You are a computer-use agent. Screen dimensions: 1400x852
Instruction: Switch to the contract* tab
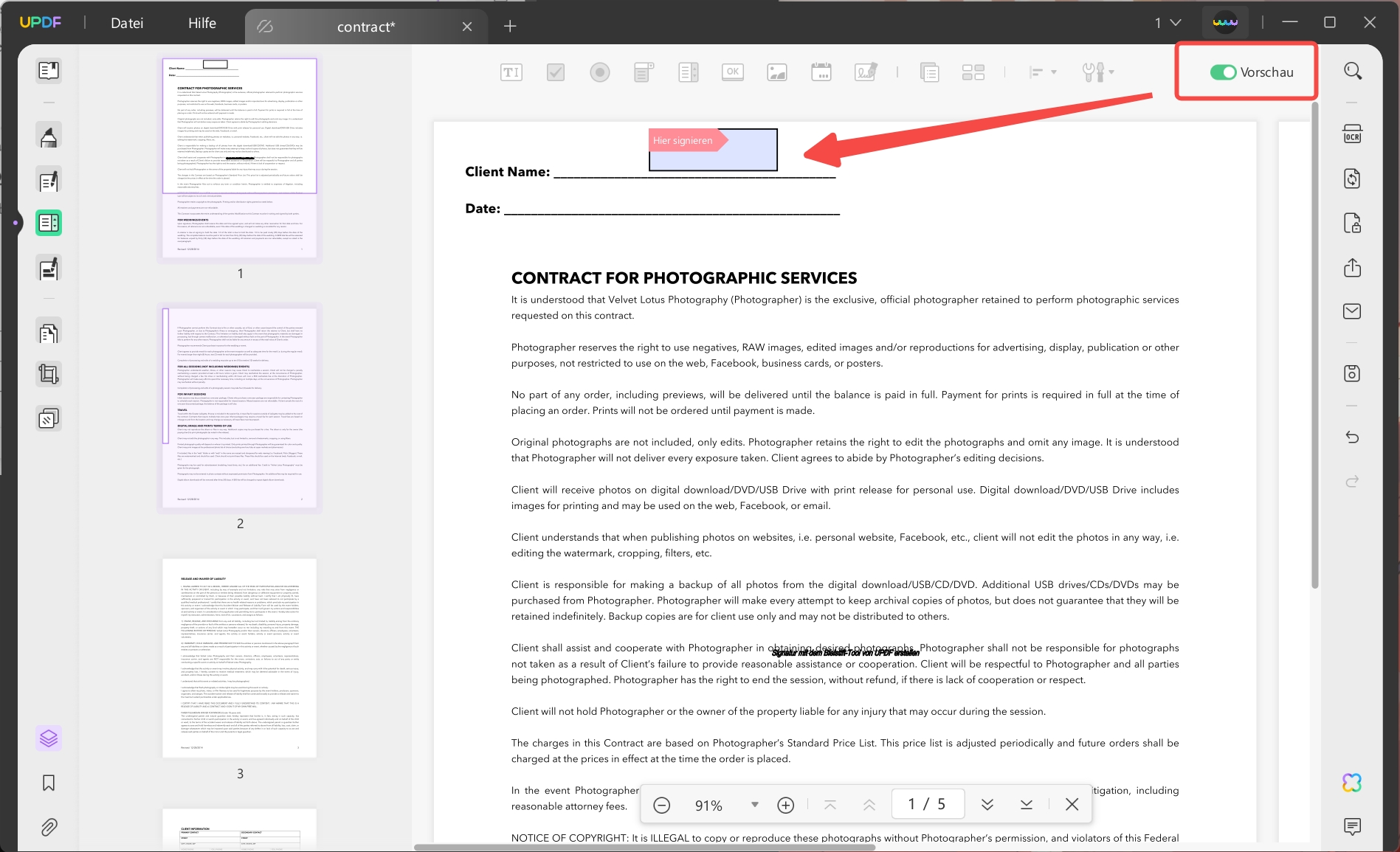tap(366, 27)
